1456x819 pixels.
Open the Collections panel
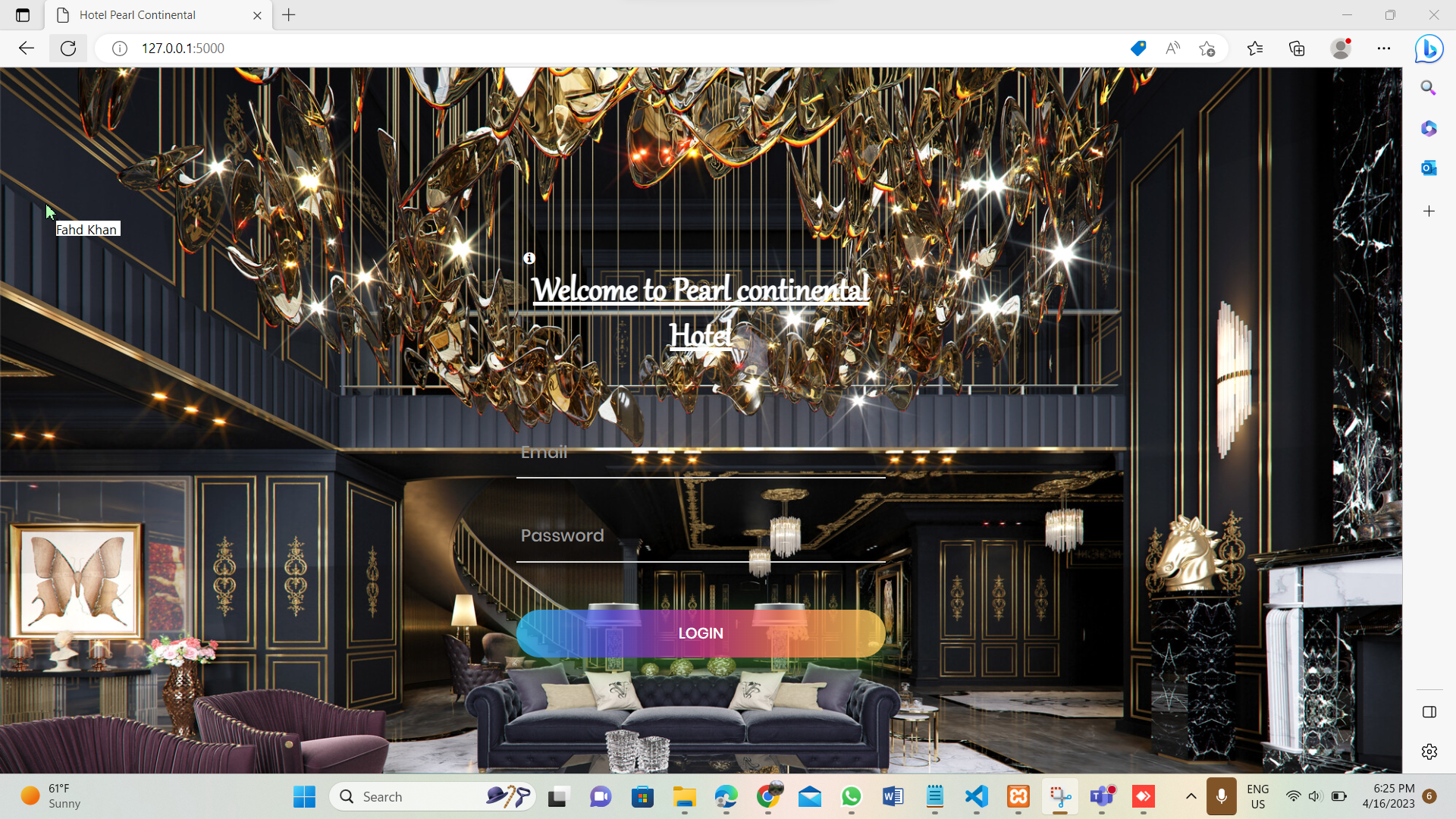coord(1297,48)
